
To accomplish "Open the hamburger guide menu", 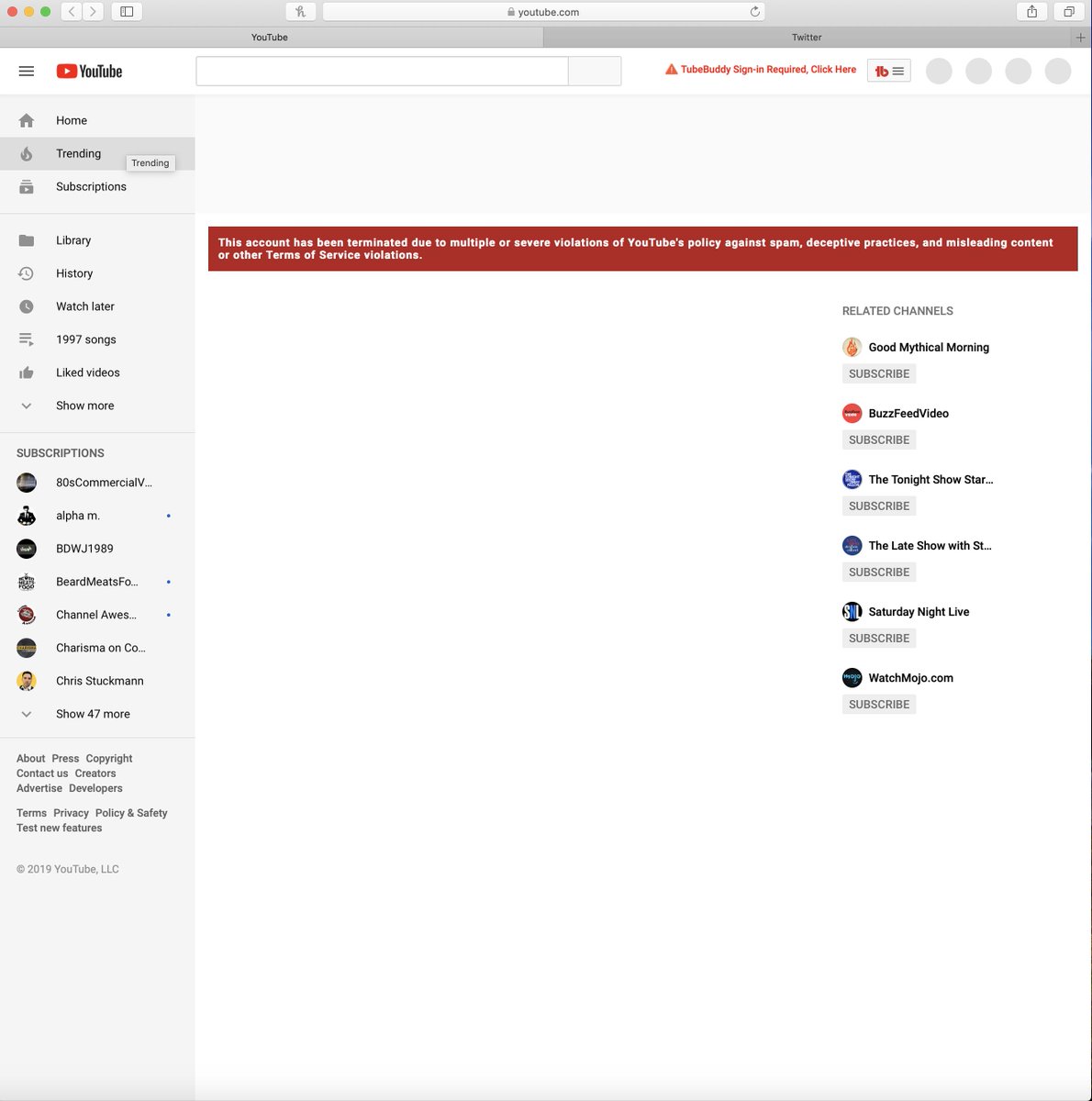I will 27,71.
